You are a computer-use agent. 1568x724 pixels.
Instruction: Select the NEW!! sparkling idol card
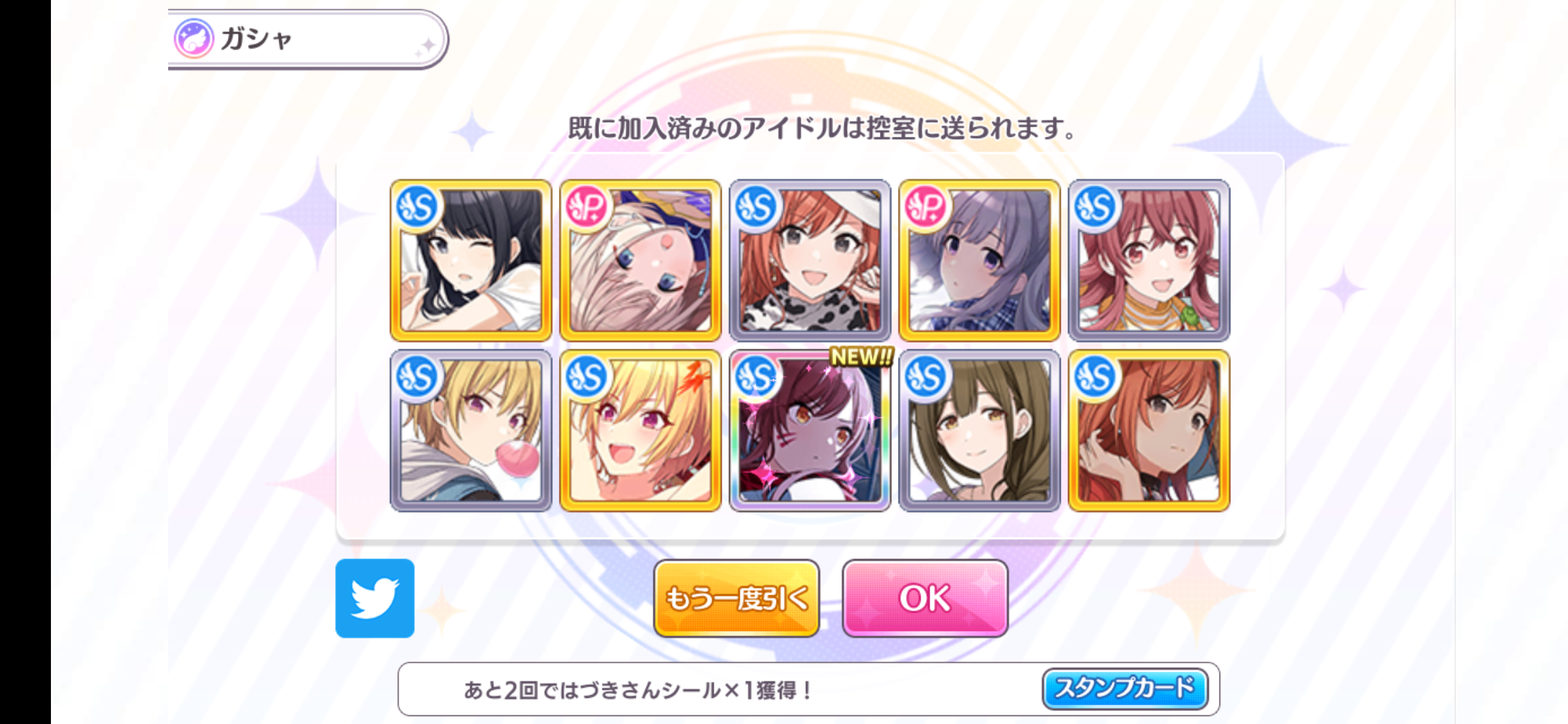[810, 430]
